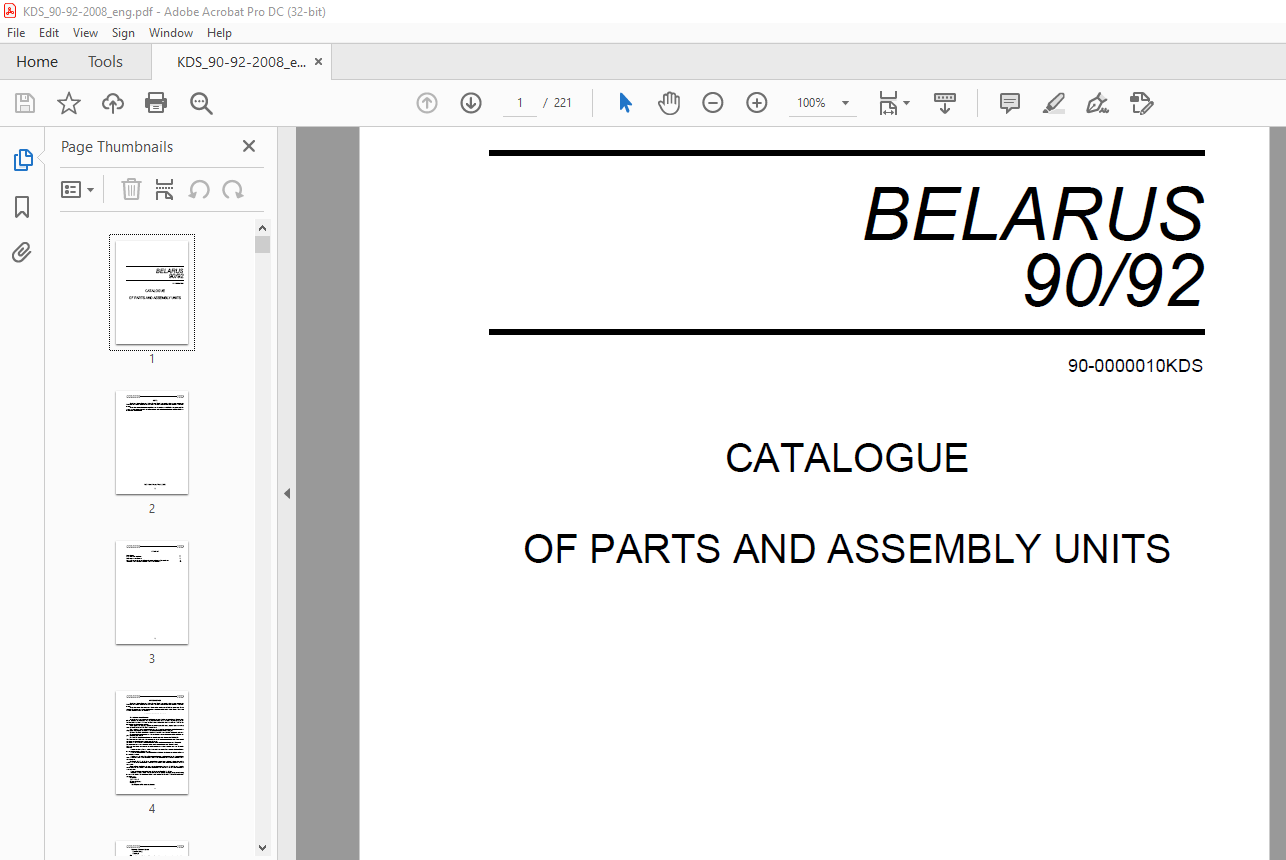Open the zoom level dropdown arrow
The width and height of the screenshot is (1286, 860).
coord(845,103)
